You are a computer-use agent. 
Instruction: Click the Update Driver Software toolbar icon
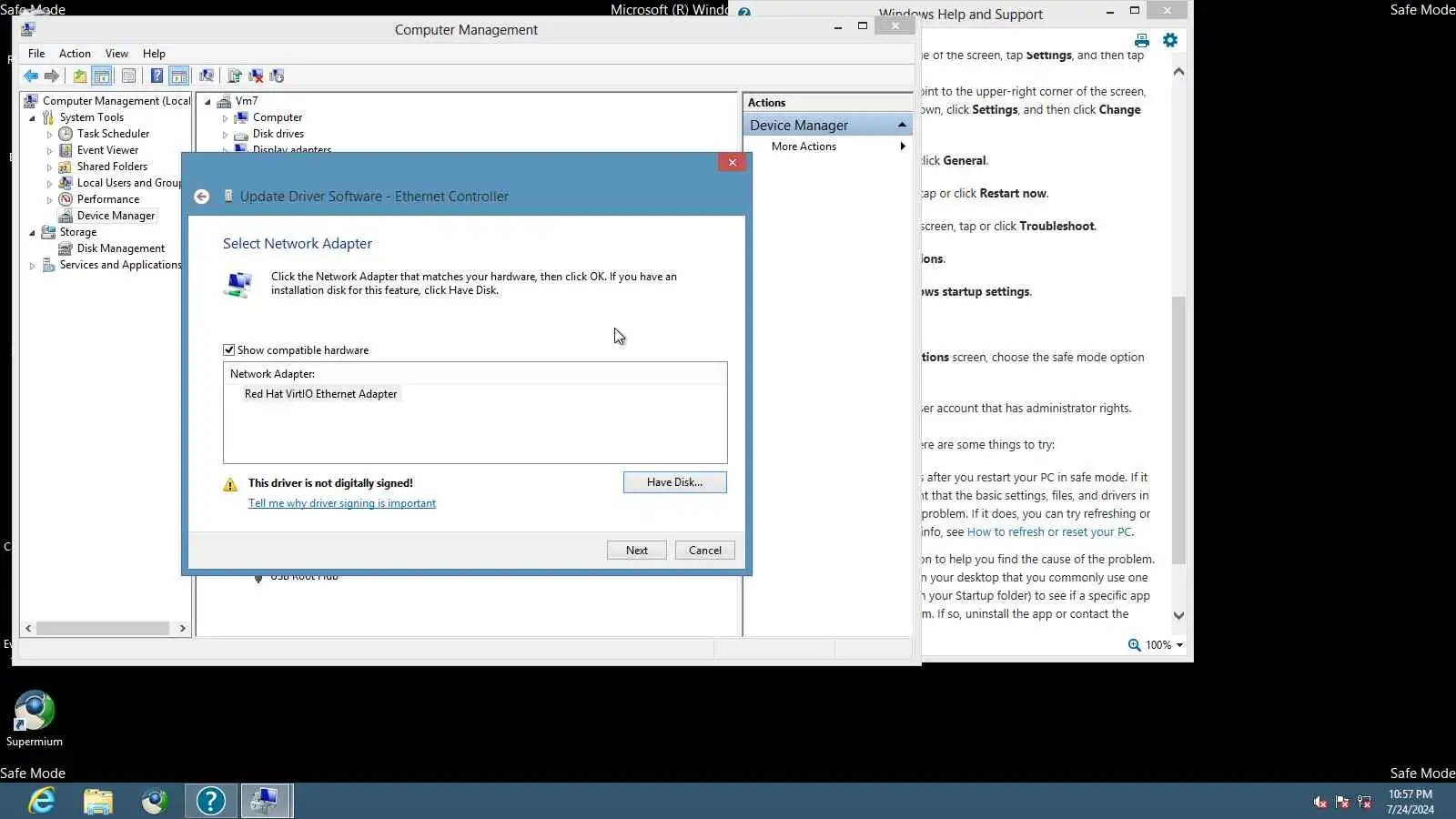click(x=235, y=76)
